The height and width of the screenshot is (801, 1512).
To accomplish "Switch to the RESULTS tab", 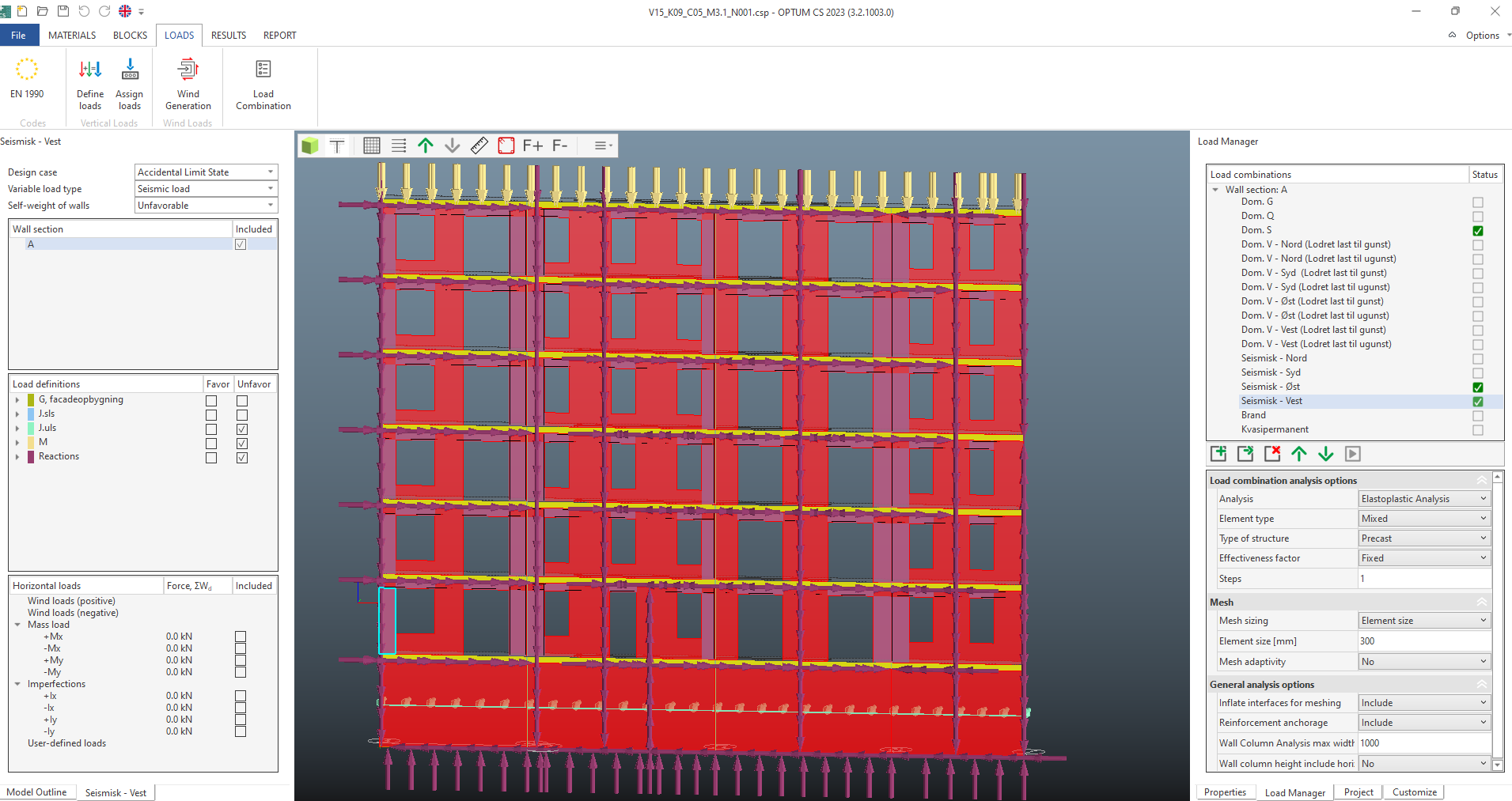I will coord(228,35).
